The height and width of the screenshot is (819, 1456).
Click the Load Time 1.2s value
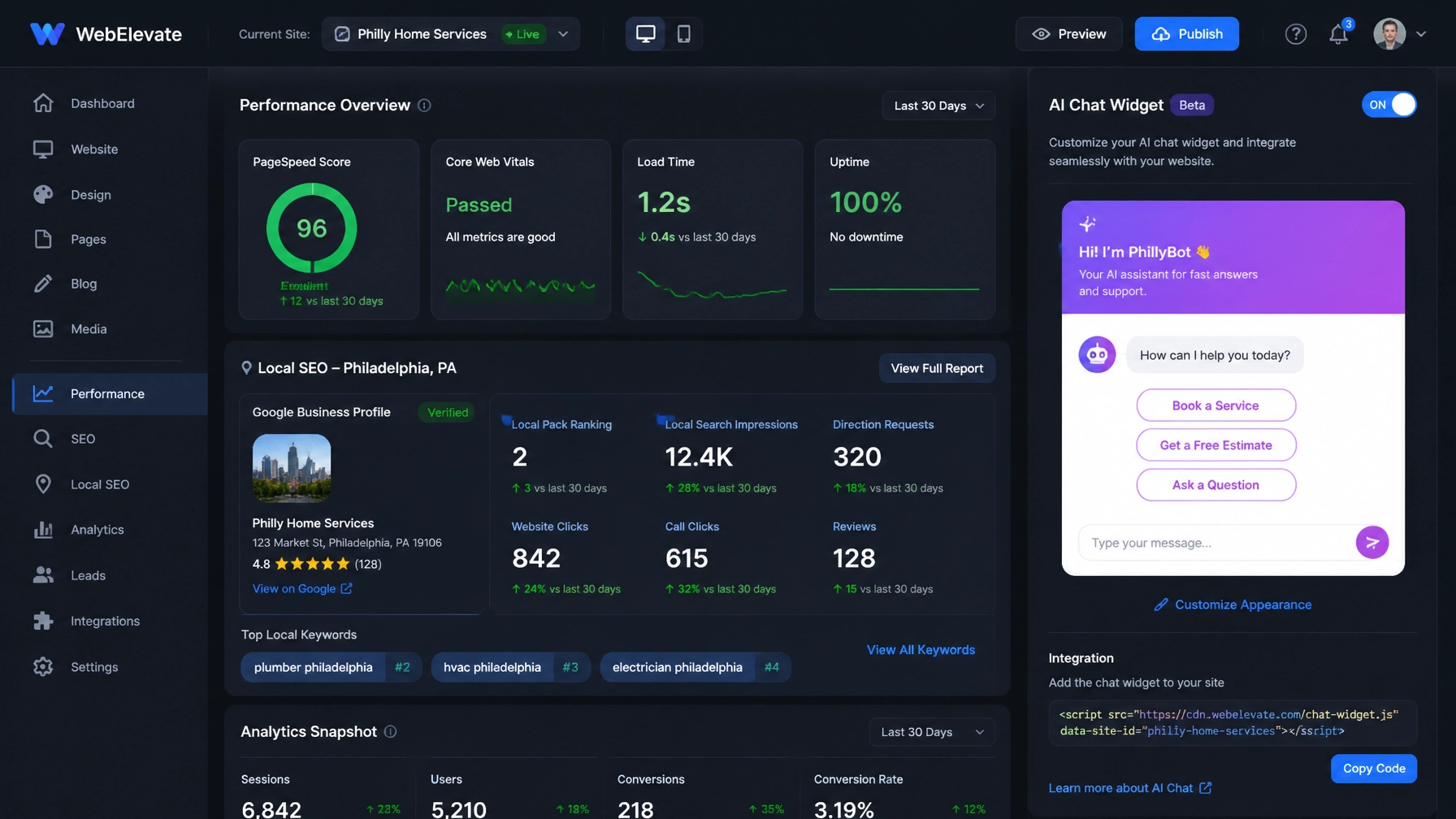tap(664, 202)
